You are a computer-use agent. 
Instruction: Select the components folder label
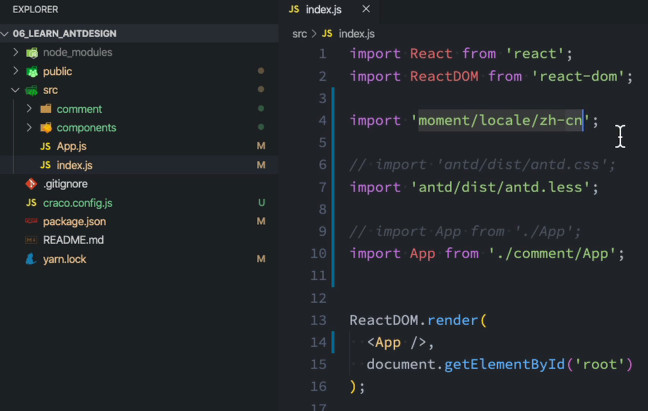[86, 128]
